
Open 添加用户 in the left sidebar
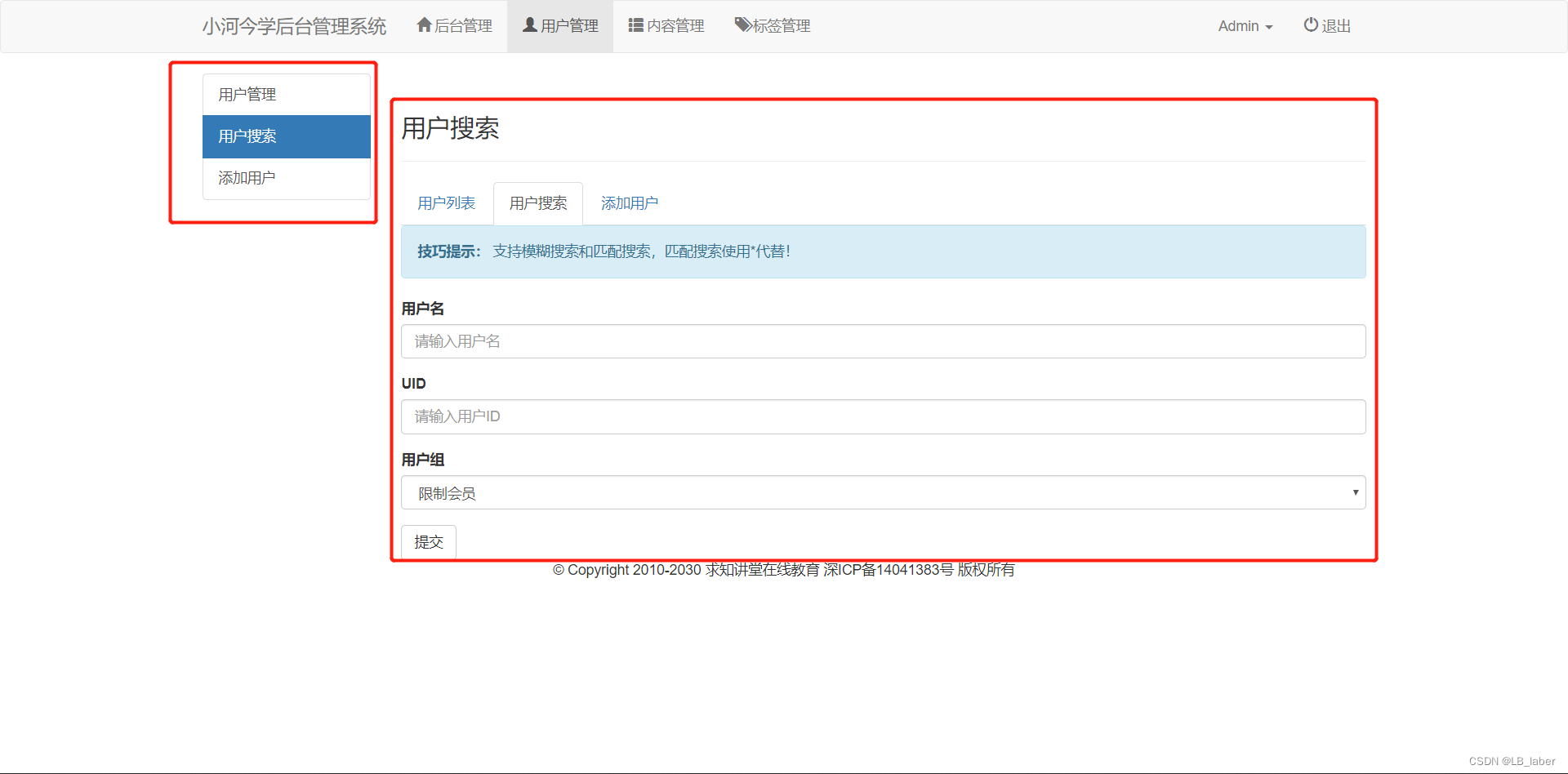pyautogui.click(x=287, y=178)
